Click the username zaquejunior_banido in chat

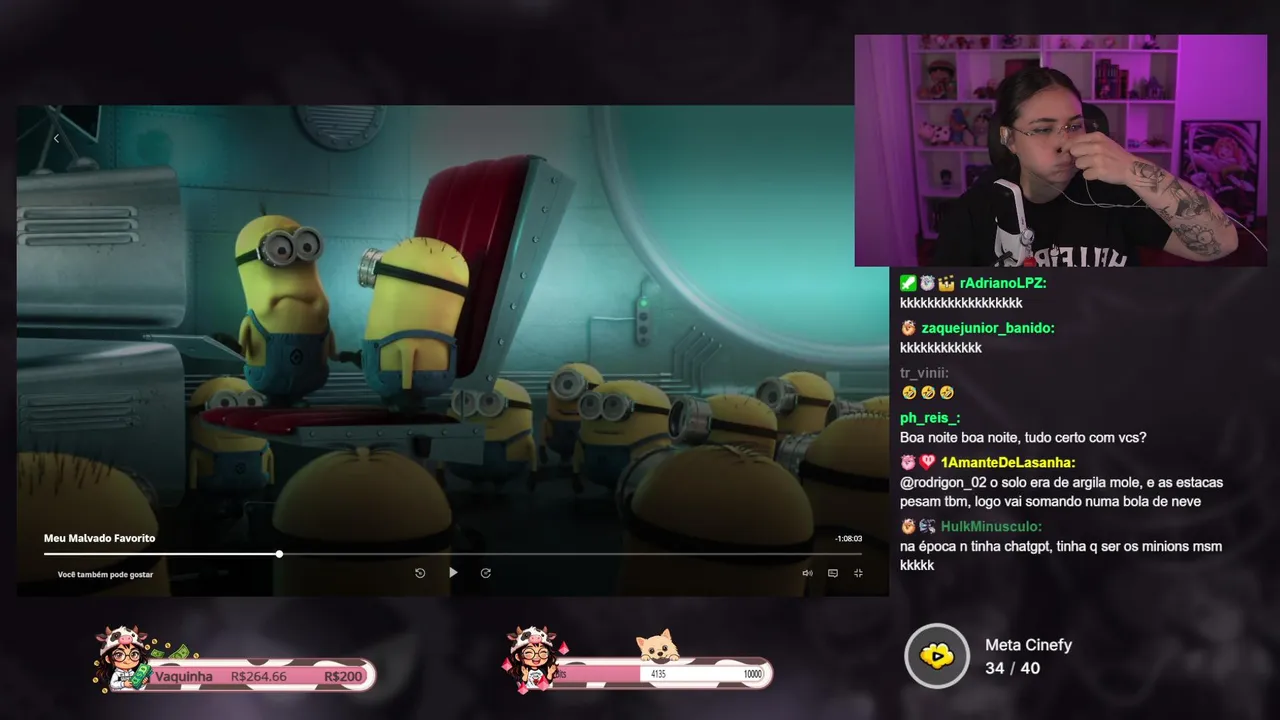pyautogui.click(x=988, y=328)
